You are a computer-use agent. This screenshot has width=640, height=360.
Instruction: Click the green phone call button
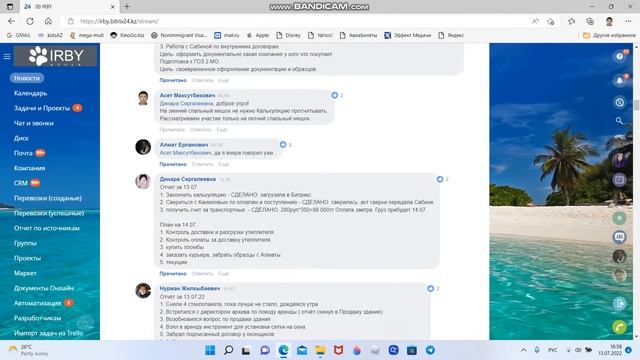pyautogui.click(x=619, y=327)
